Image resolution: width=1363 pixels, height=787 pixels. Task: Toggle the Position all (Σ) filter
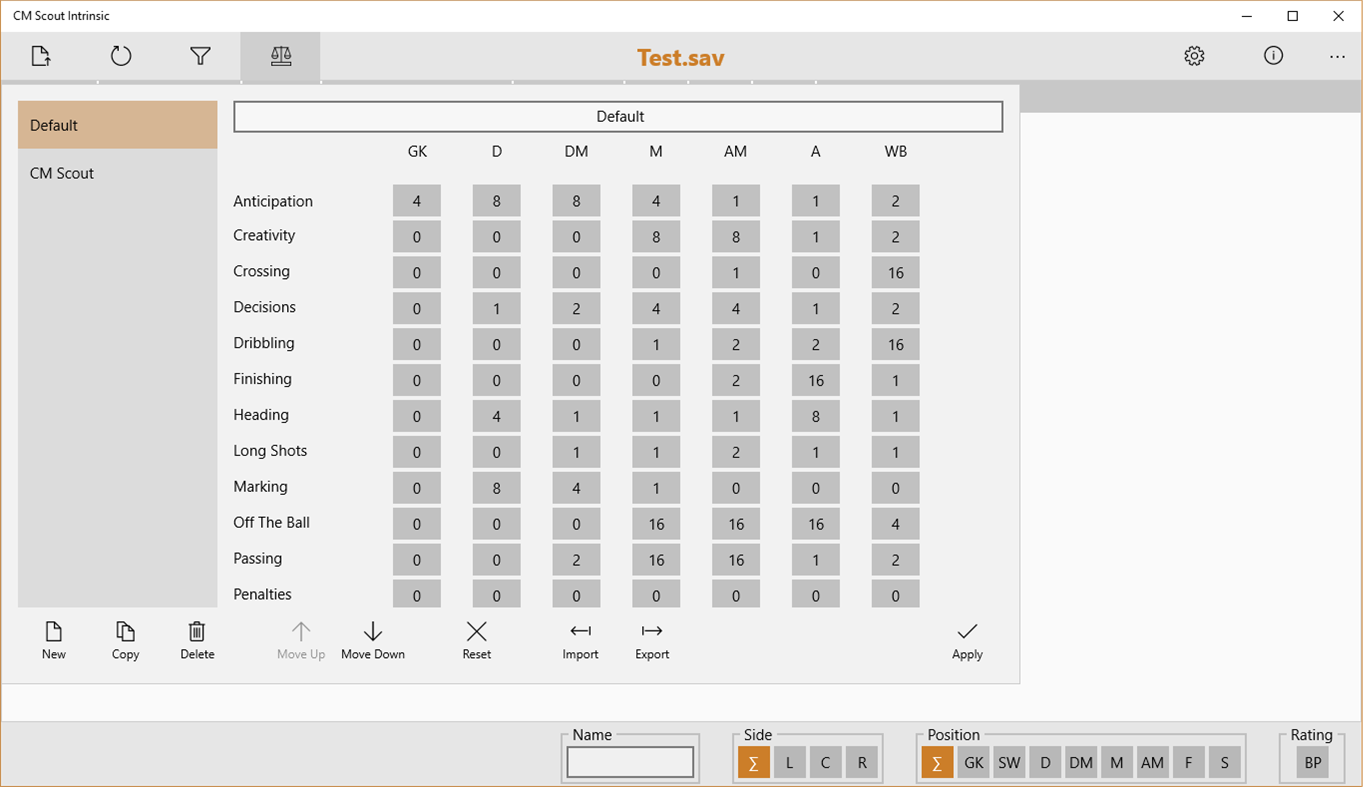point(937,763)
